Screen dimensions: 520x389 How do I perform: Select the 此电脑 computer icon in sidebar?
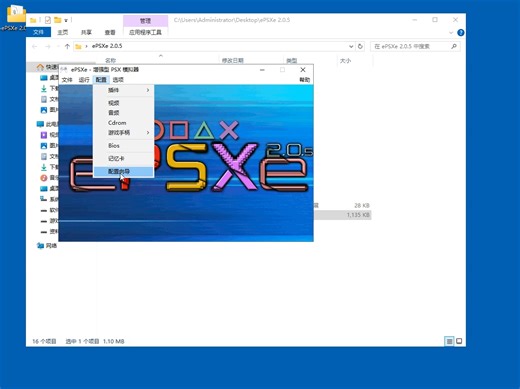pos(40,124)
